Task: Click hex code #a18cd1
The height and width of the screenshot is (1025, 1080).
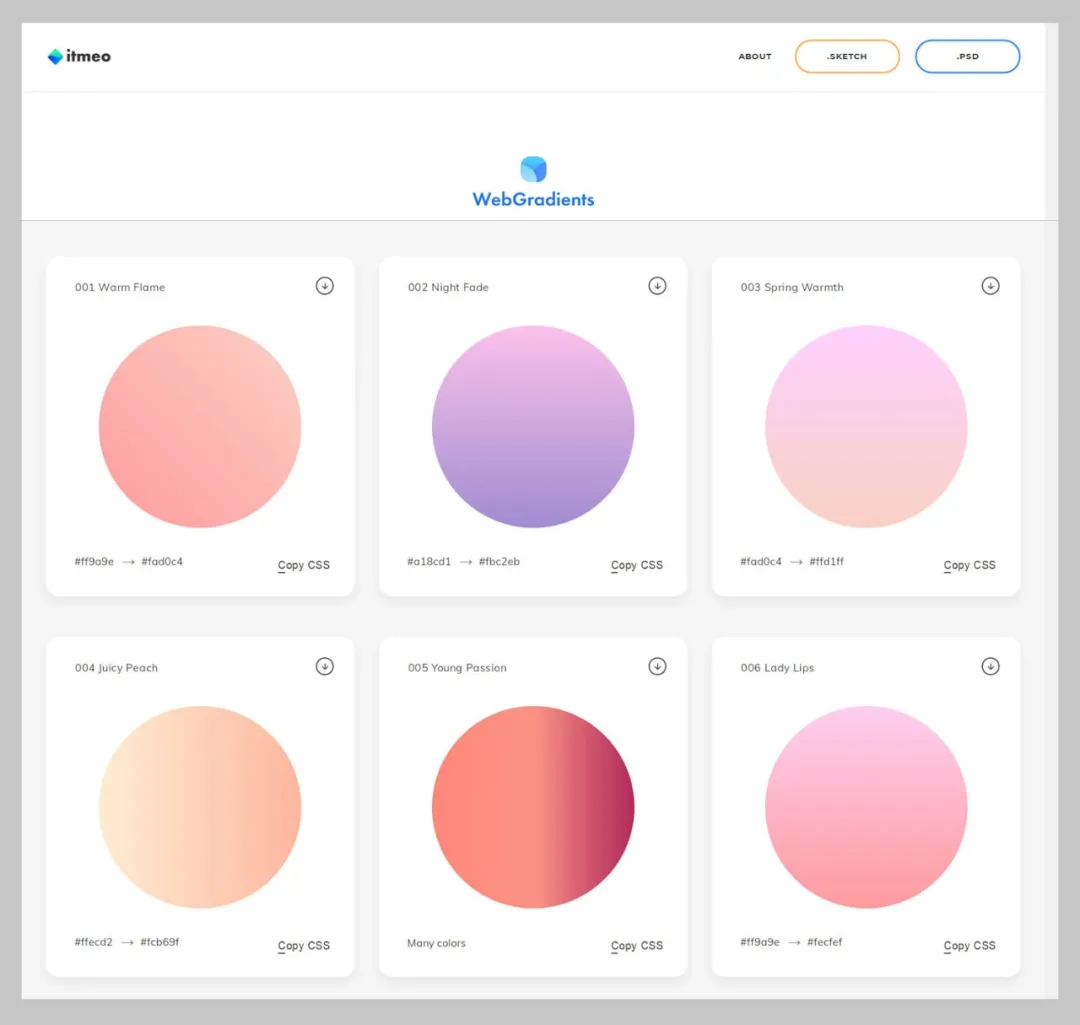Action: coord(428,561)
